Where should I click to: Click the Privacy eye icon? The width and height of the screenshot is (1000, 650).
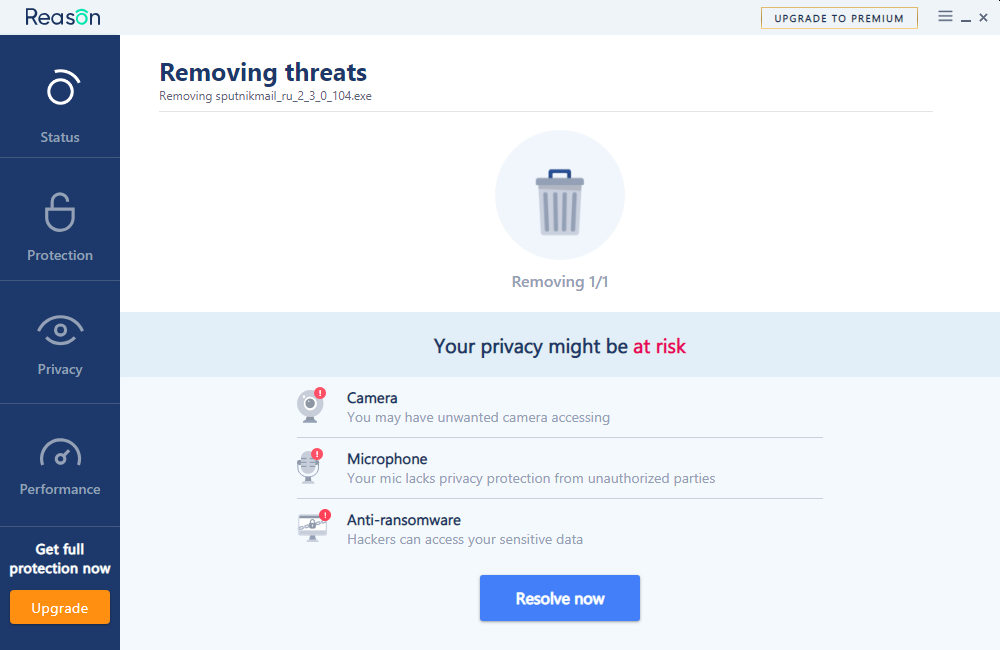(x=60, y=329)
